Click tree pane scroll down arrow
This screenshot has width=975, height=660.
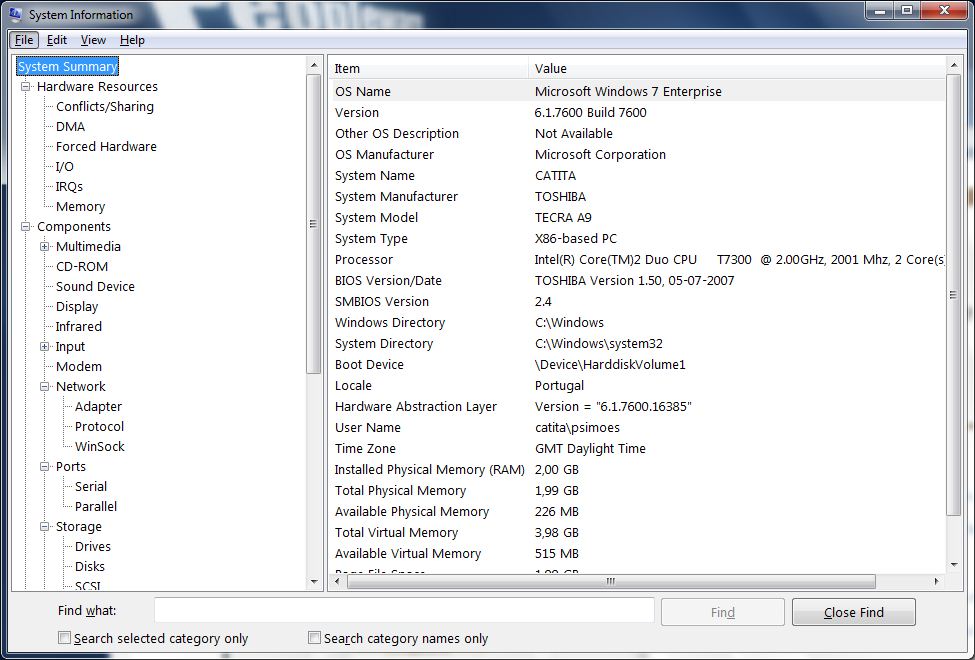[314, 582]
